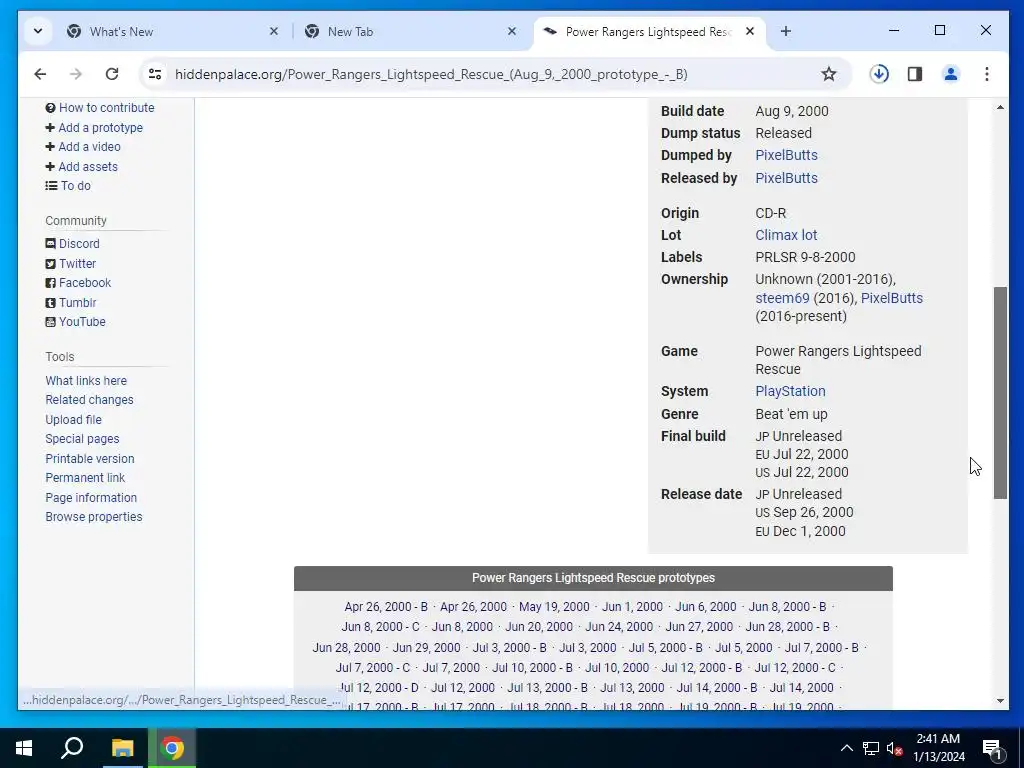This screenshot has width=1024, height=768.
Task: Close the New Tab tab
Action: point(512,31)
